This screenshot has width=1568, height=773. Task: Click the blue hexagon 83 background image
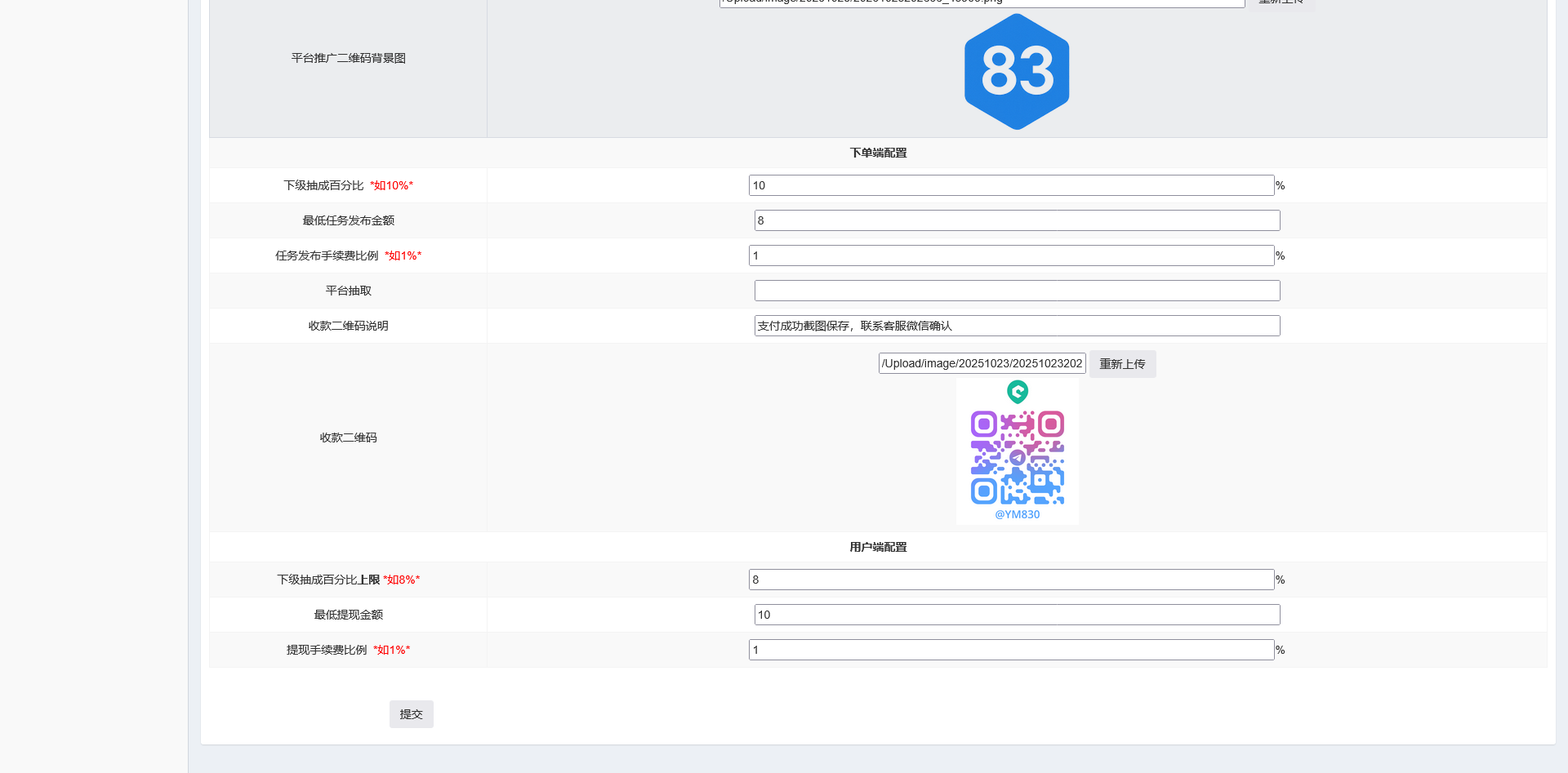pyautogui.click(x=1017, y=72)
